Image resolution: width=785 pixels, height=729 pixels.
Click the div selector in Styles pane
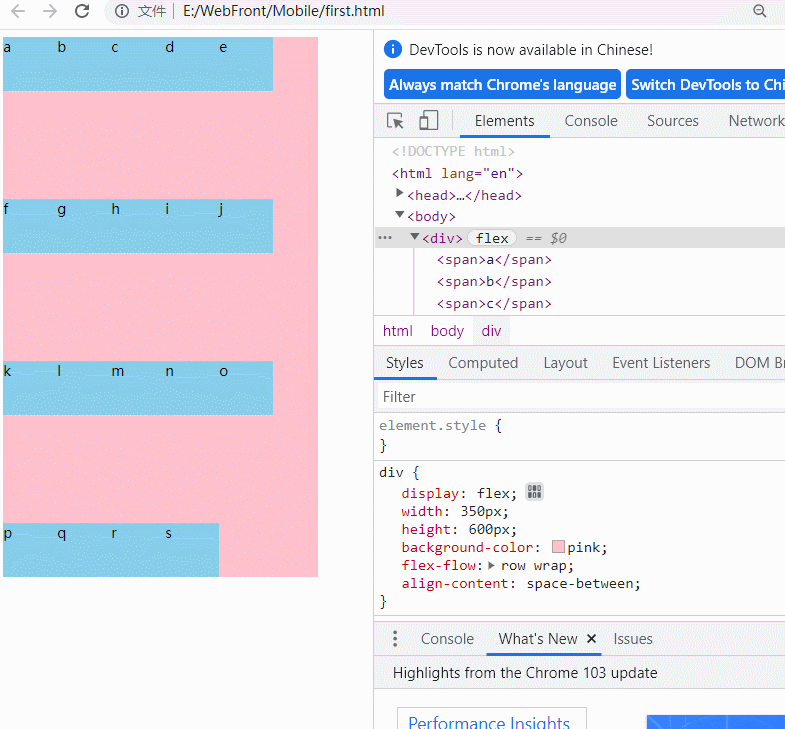point(391,472)
